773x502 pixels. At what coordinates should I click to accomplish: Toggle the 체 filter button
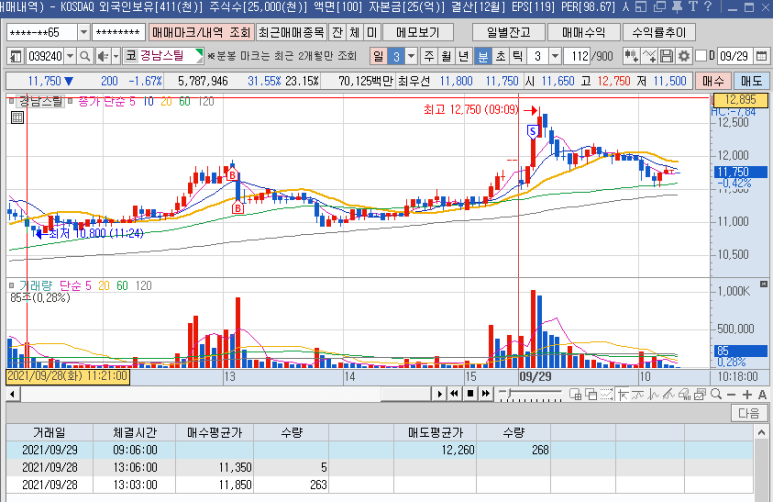354,33
